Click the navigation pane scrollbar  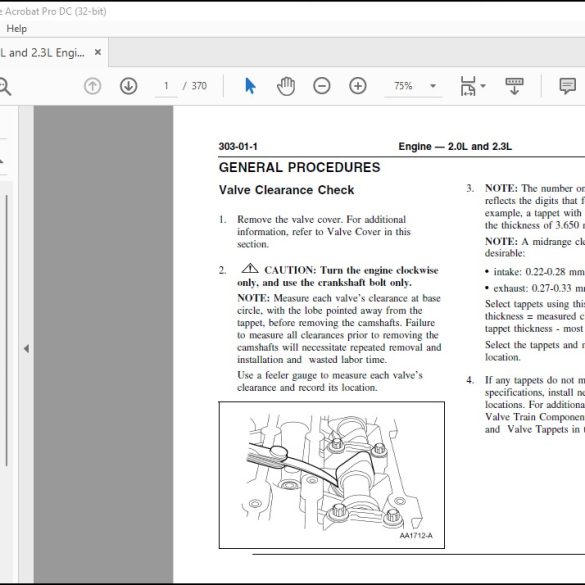point(7,331)
